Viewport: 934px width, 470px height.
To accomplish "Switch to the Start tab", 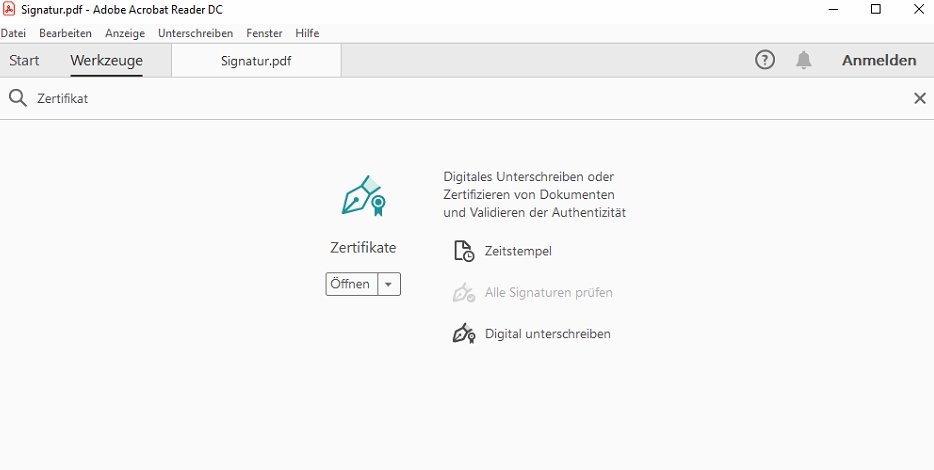I will (24, 60).
